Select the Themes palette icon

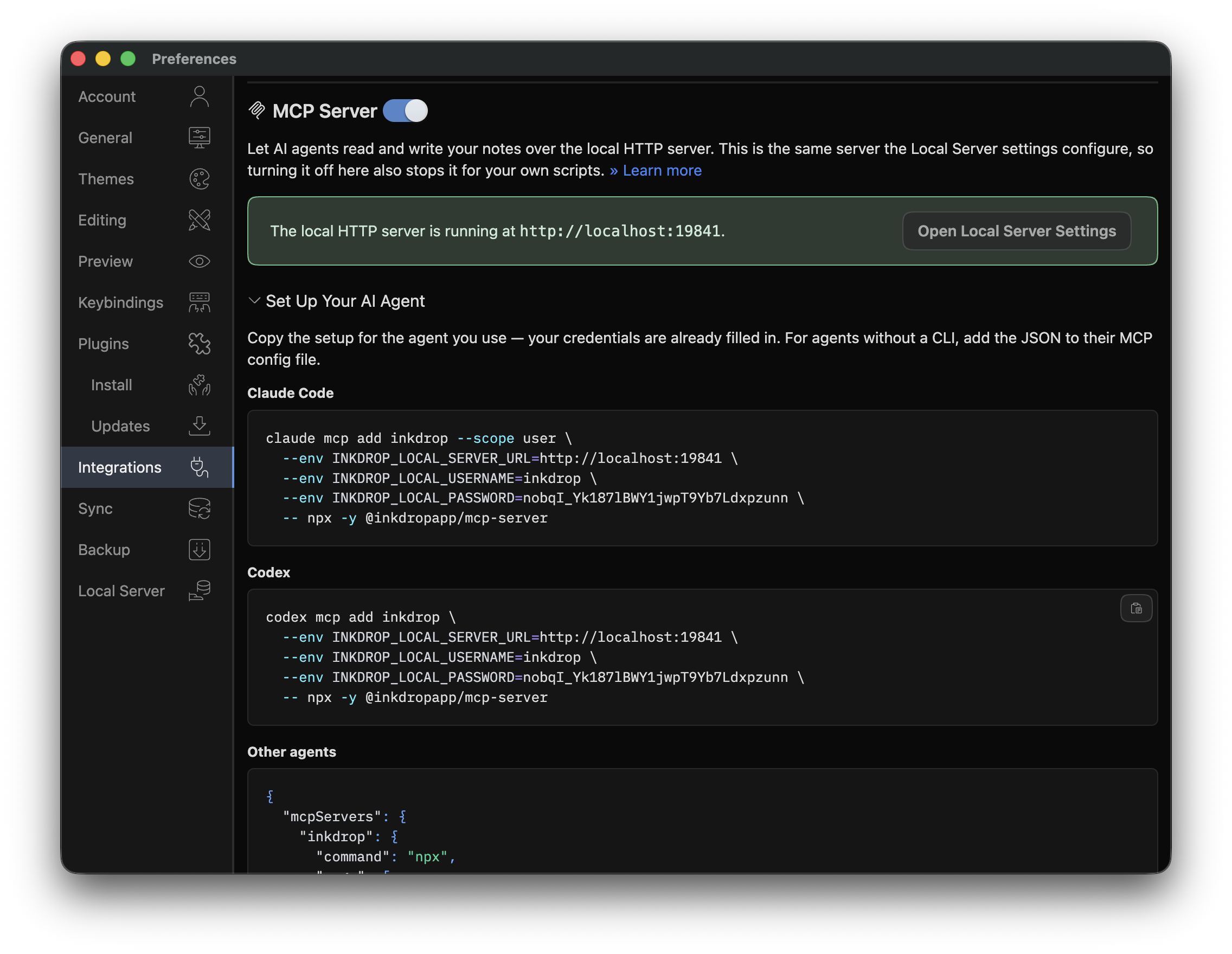pyautogui.click(x=199, y=179)
